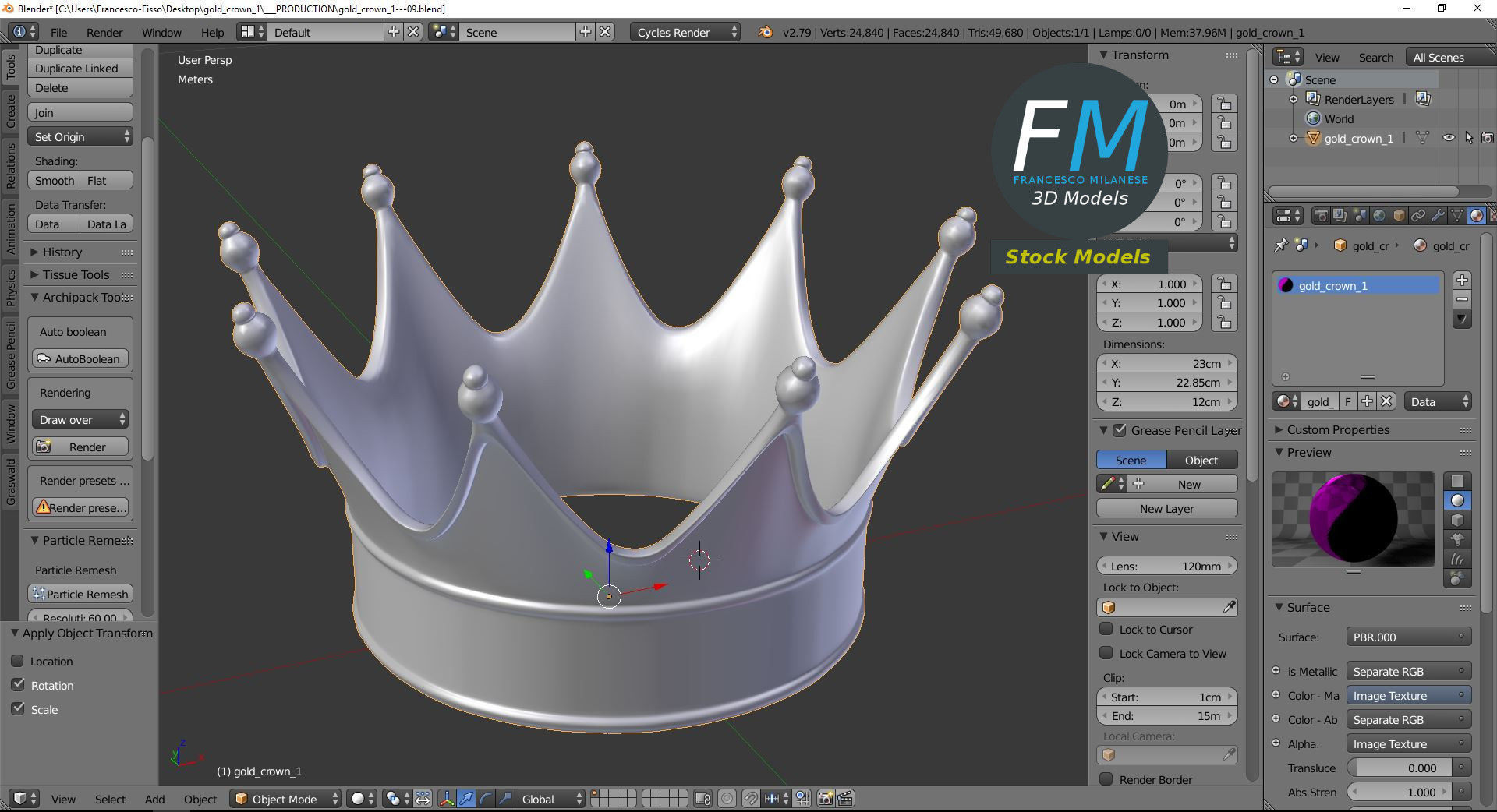Open the mesh Data triangle properties tab
Viewport: 1497px width, 812px height.
tap(1457, 216)
